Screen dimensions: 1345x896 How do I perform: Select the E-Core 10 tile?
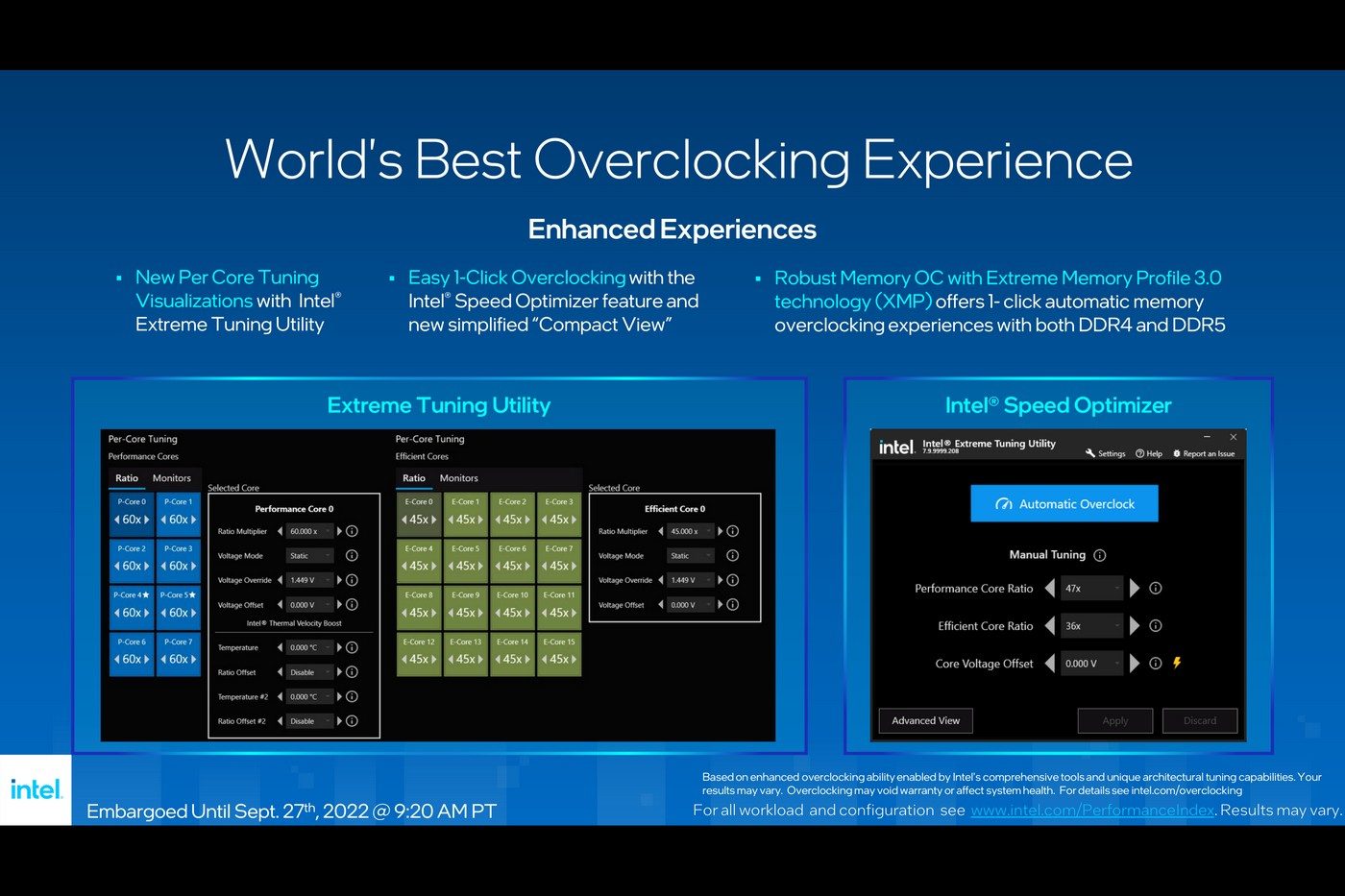click(x=512, y=606)
